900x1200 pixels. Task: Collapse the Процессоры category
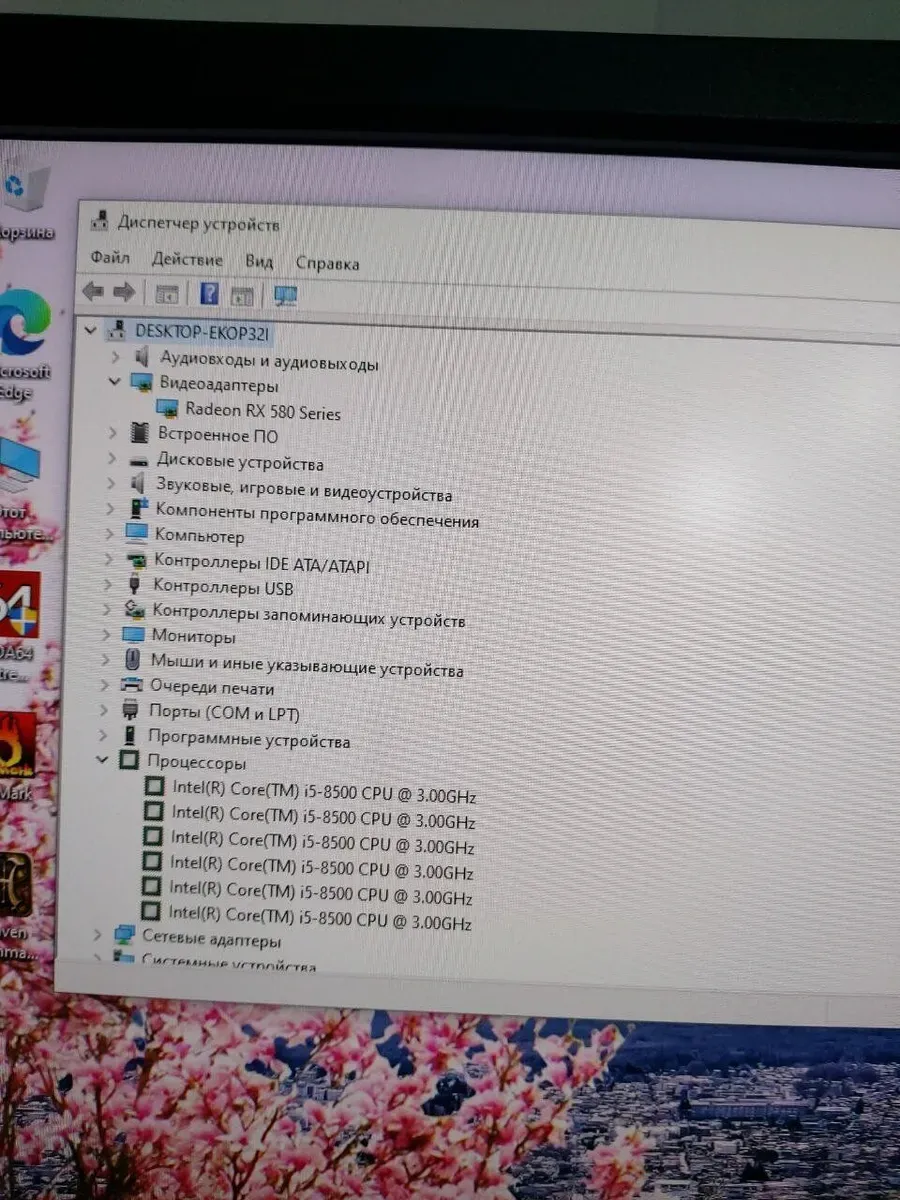[x=102, y=761]
